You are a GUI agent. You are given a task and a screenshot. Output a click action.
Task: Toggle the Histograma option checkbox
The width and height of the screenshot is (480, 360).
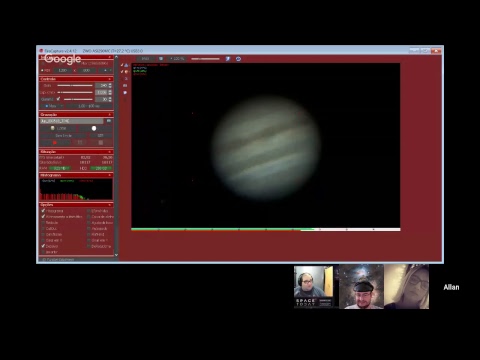click(43, 211)
